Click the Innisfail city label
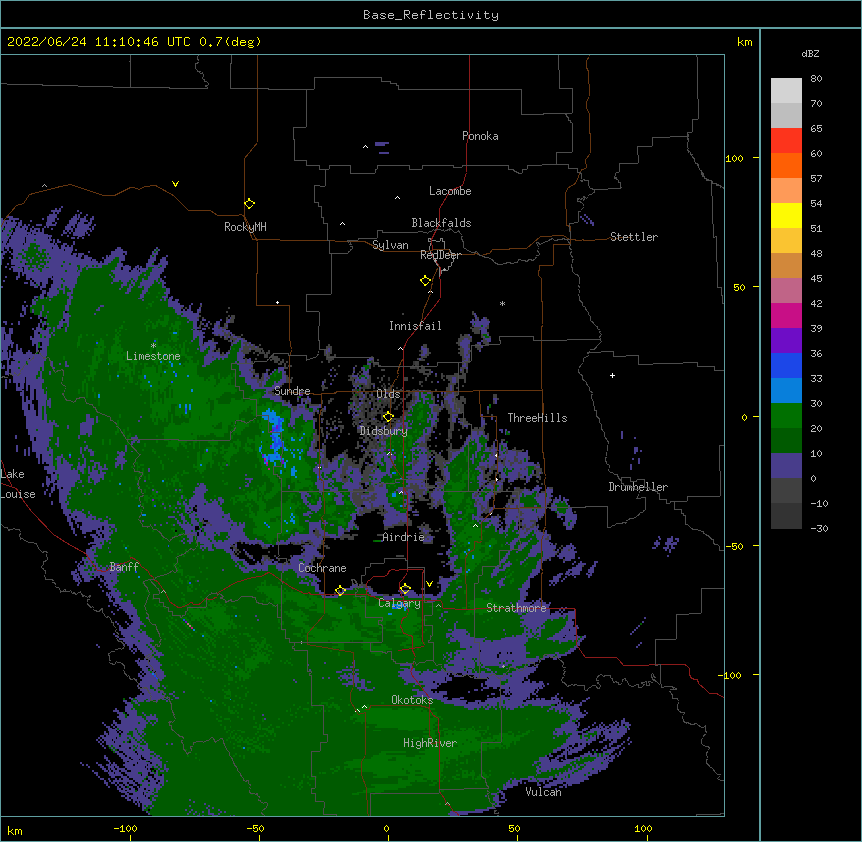The height and width of the screenshot is (842, 862). [x=415, y=326]
